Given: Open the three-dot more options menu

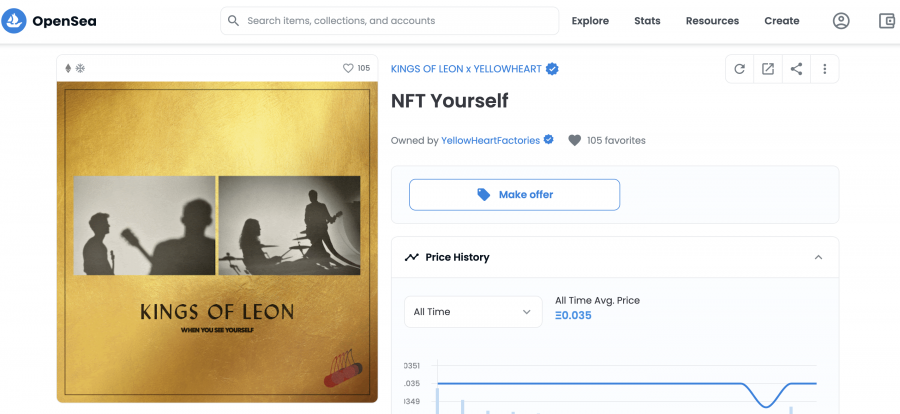Looking at the screenshot, I should point(825,69).
